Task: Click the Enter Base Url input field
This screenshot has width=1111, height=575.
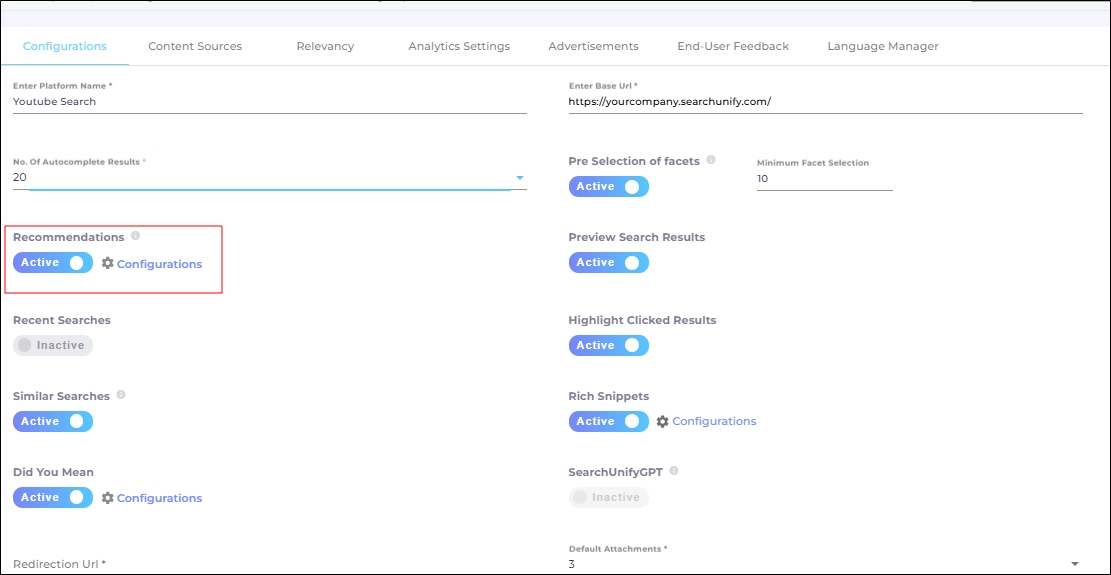Action: pyautogui.click(x=825, y=102)
